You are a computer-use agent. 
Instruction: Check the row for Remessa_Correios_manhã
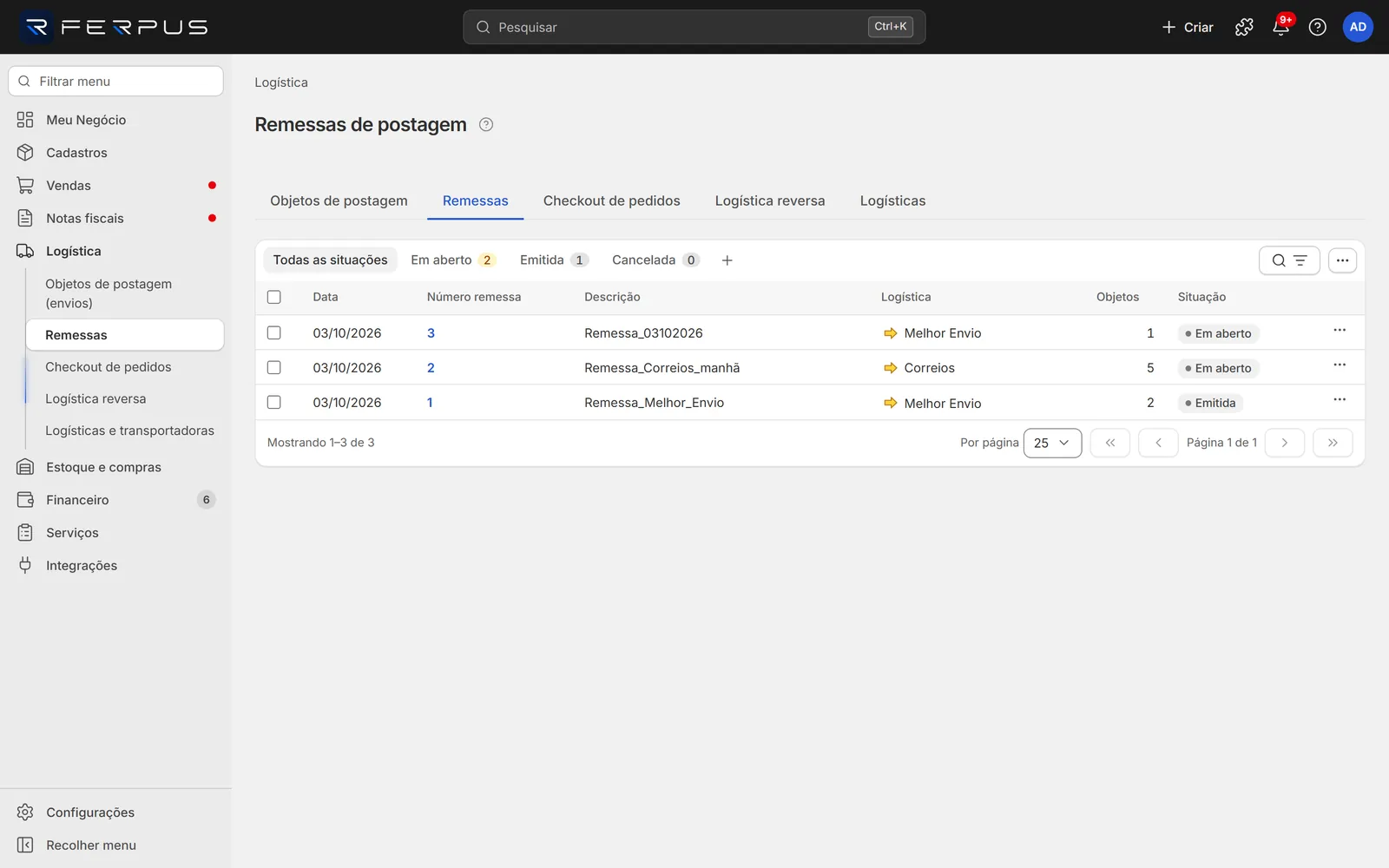[274, 367]
